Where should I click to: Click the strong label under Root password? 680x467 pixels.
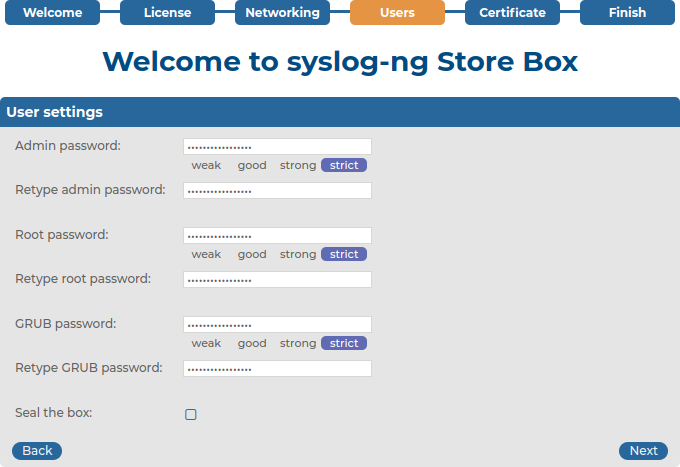click(x=298, y=254)
